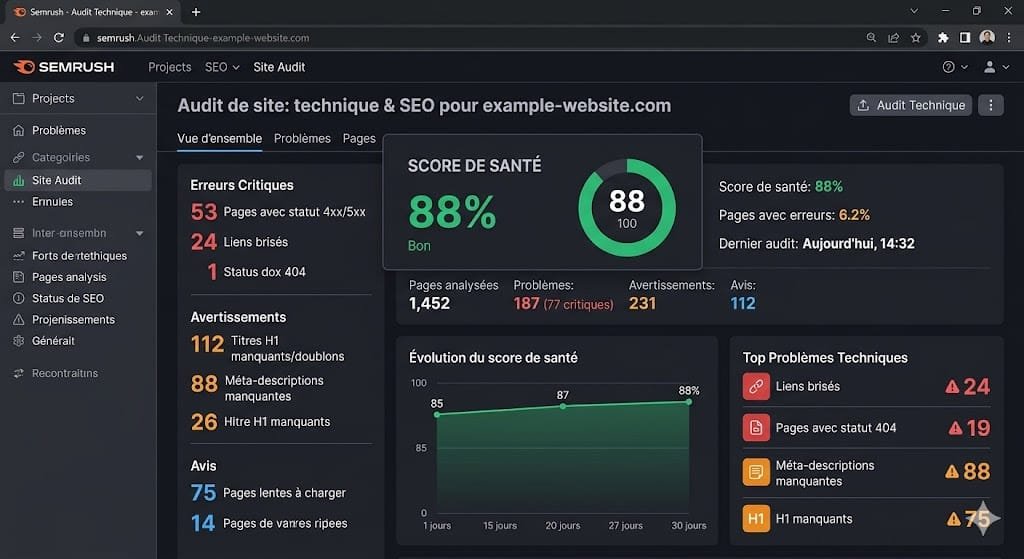Click the browser share icon

(893, 38)
